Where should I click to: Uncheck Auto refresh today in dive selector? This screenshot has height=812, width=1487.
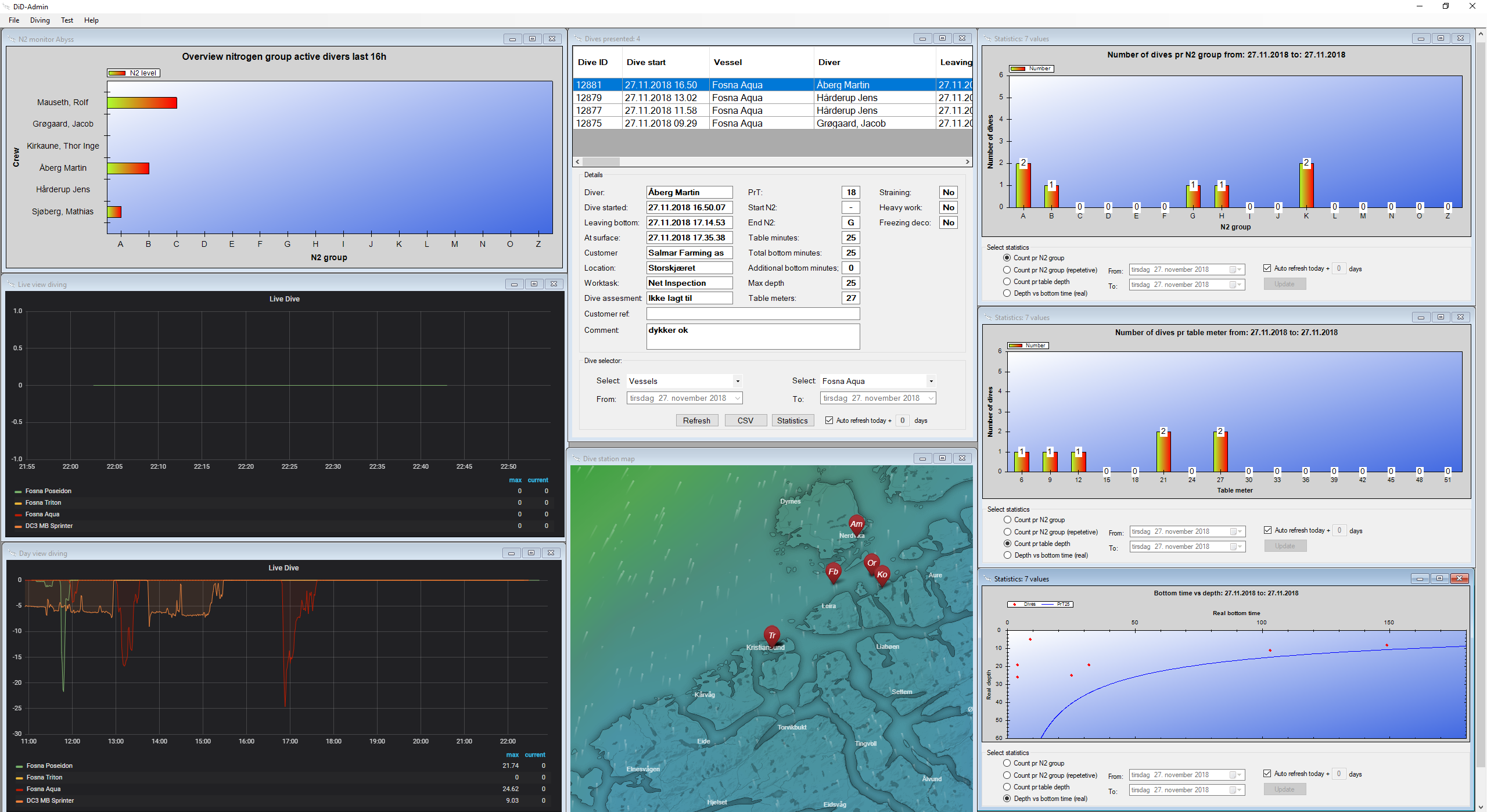(x=829, y=421)
